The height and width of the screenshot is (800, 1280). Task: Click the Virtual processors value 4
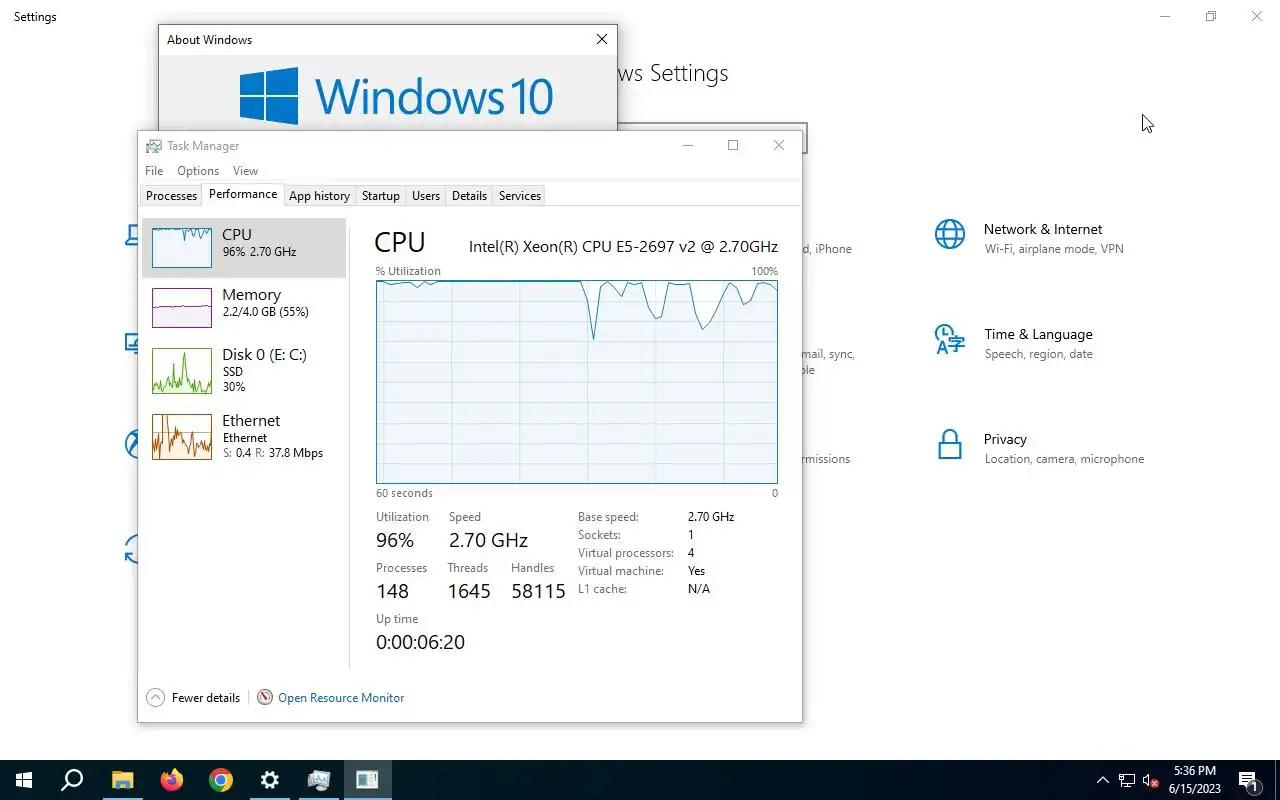pyautogui.click(x=691, y=553)
